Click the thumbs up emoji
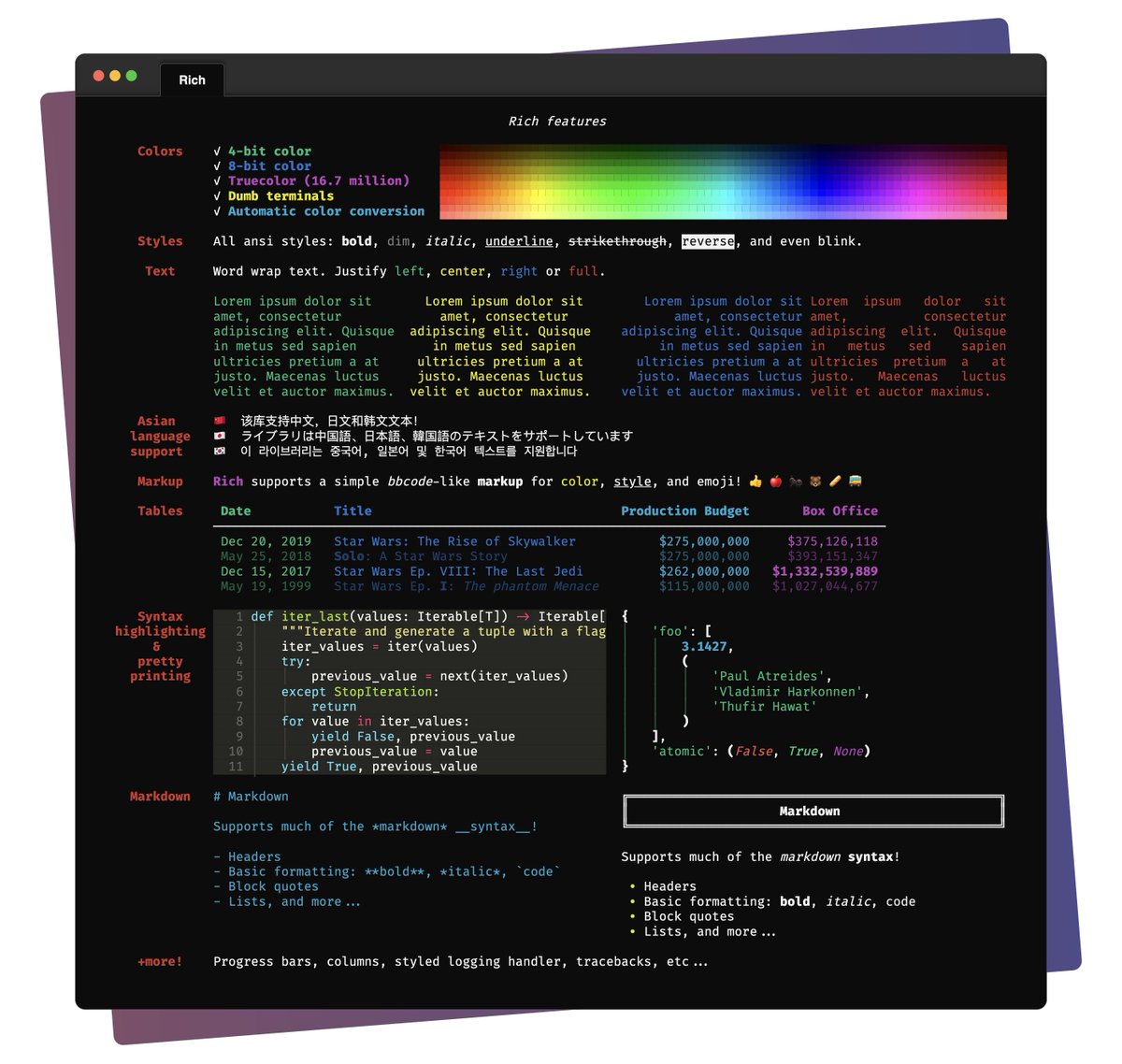Screen dimensions: 1122x1064 coord(755,482)
